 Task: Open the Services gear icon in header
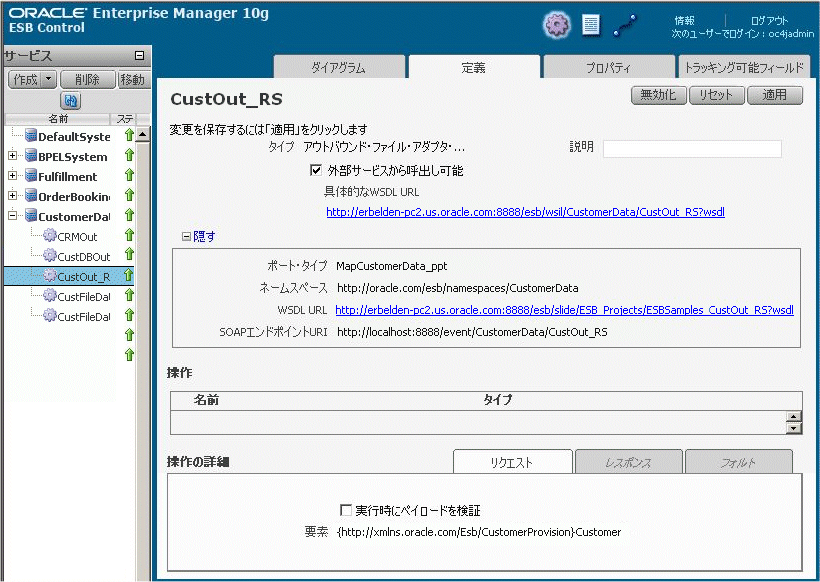click(x=557, y=24)
